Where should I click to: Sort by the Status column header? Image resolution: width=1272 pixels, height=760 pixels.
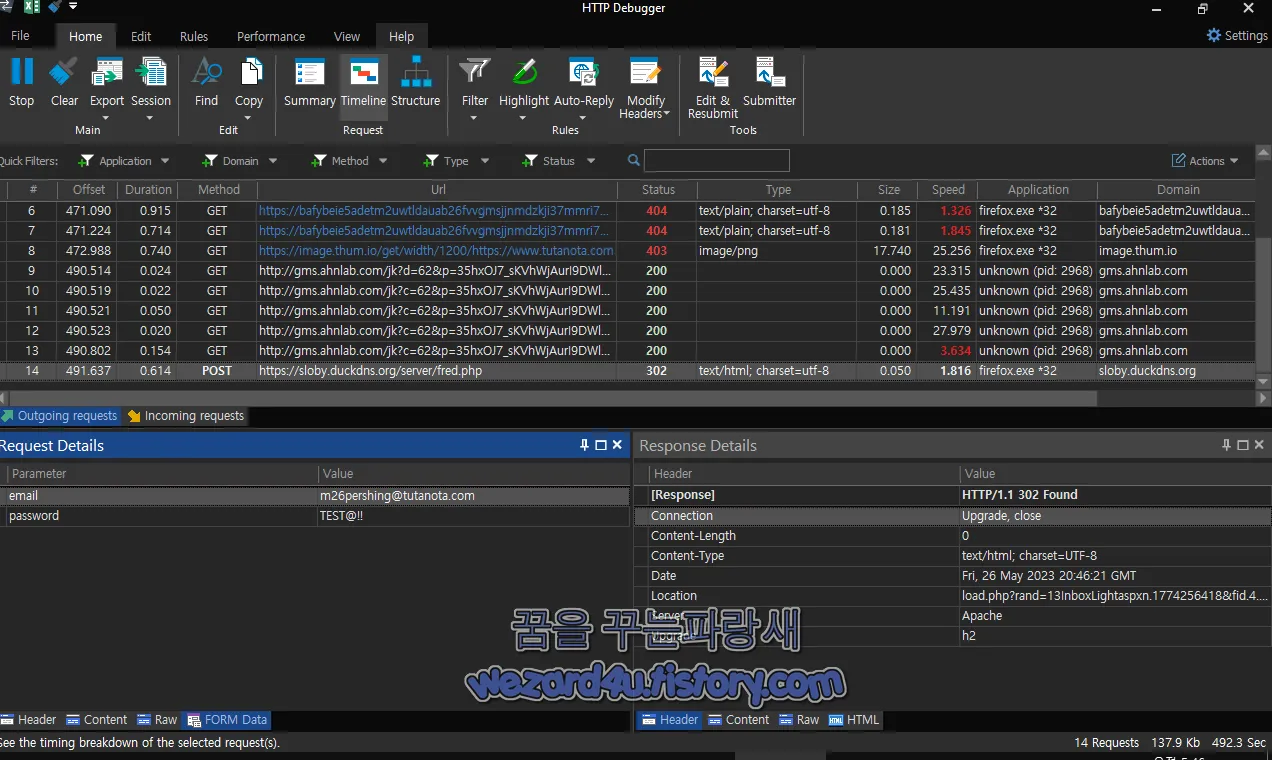(x=658, y=190)
